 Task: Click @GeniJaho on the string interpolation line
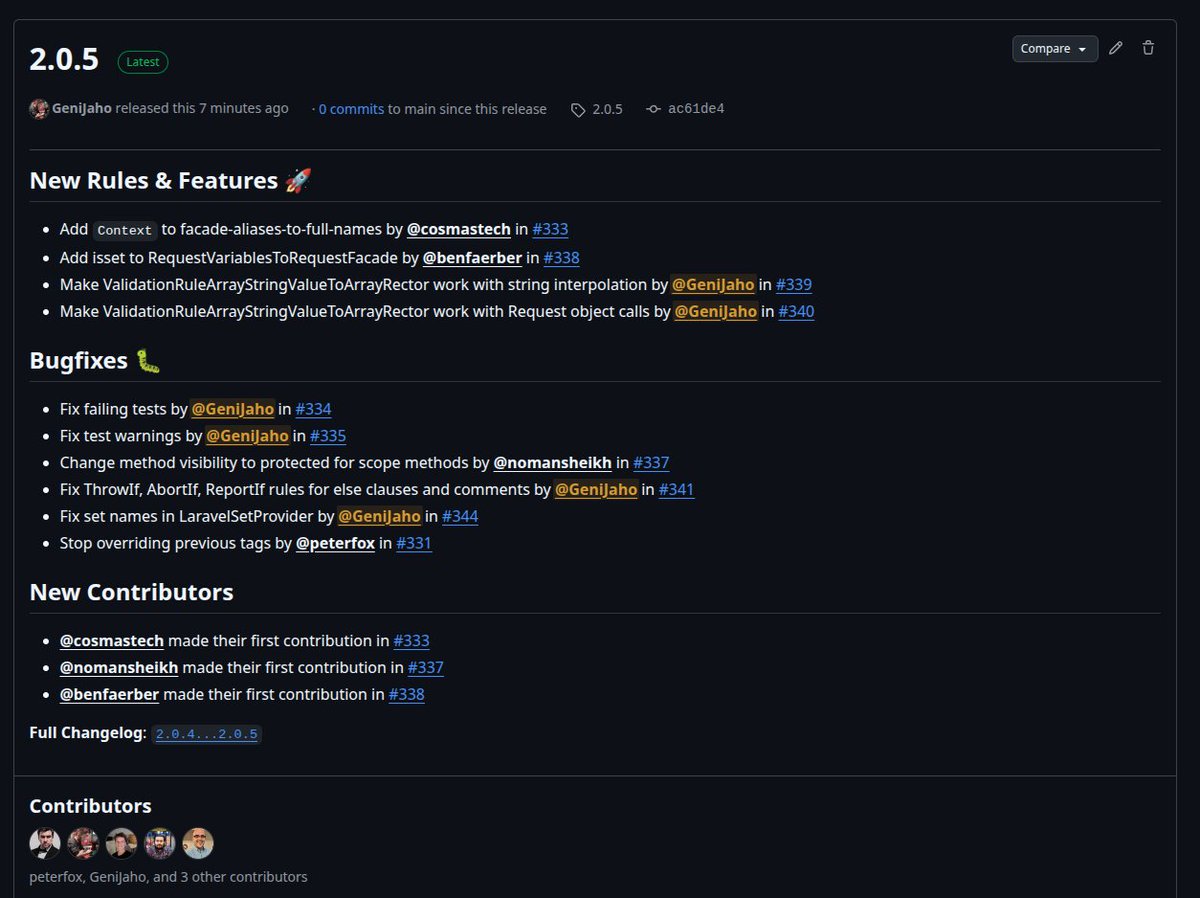pos(713,284)
